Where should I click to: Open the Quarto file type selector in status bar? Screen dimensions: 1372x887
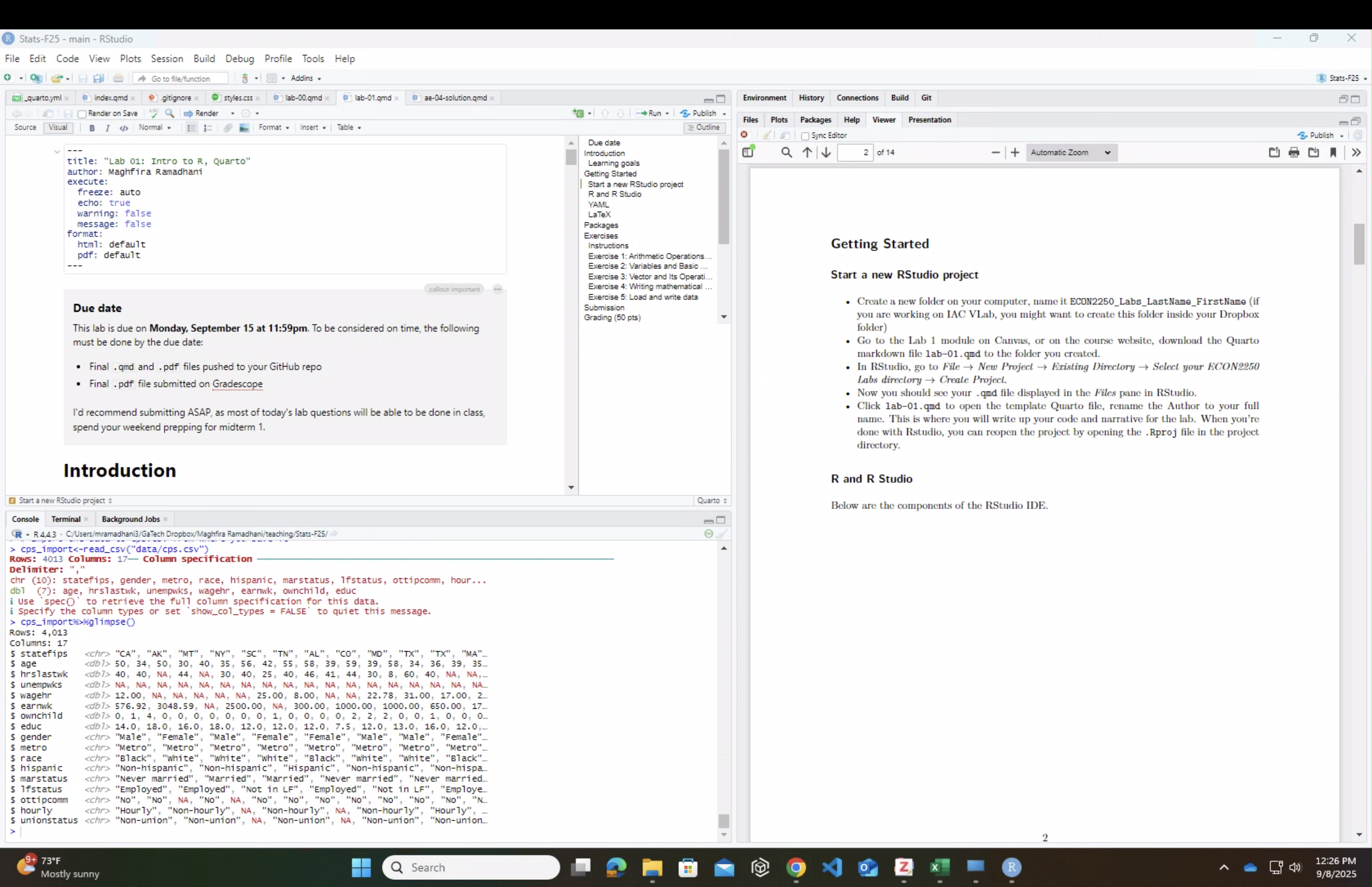click(712, 501)
